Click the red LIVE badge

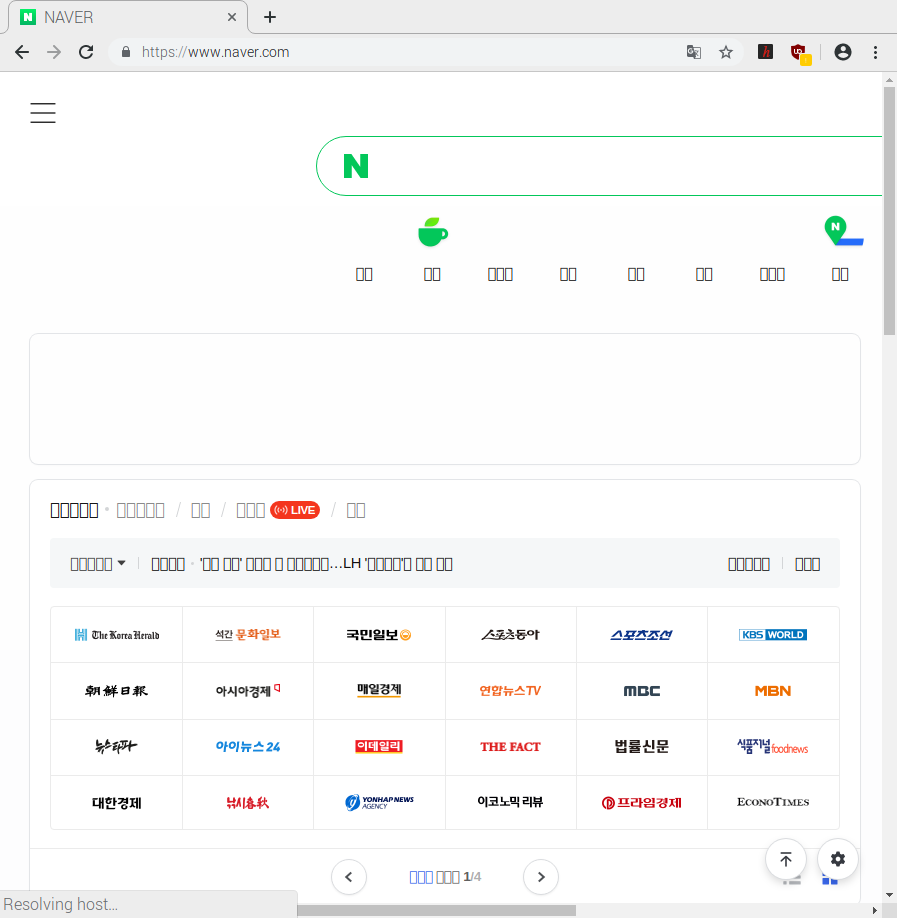(295, 510)
